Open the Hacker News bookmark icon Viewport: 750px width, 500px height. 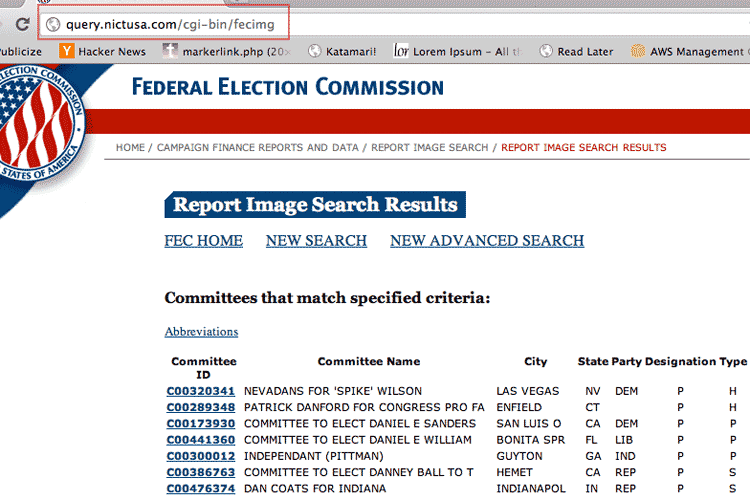(66, 51)
